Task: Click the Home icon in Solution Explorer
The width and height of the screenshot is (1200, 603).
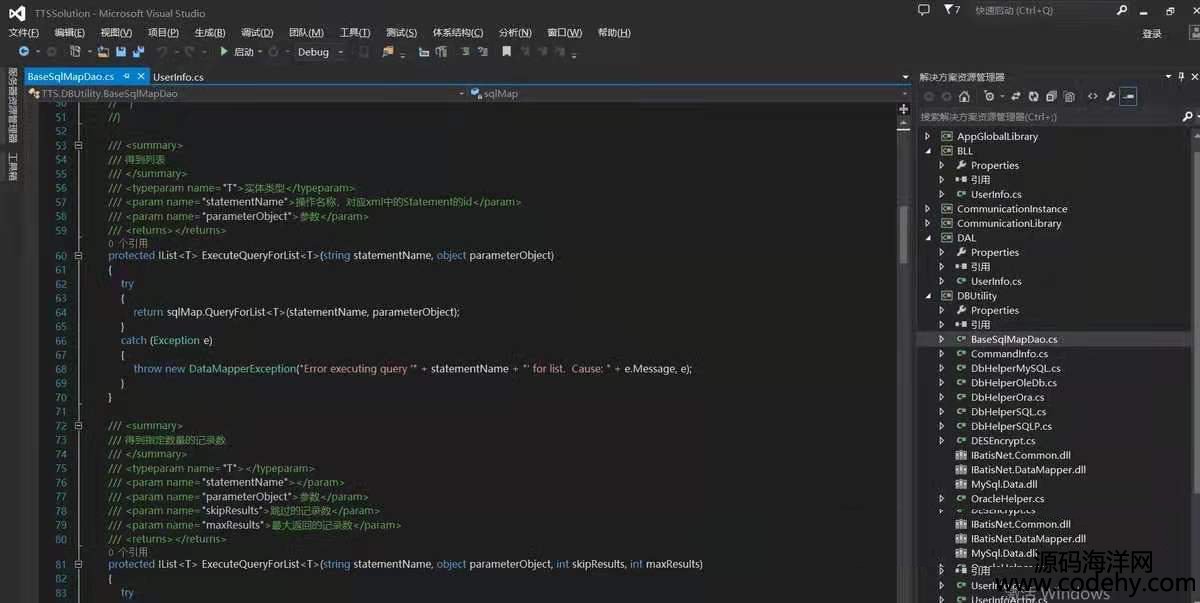Action: click(x=964, y=97)
